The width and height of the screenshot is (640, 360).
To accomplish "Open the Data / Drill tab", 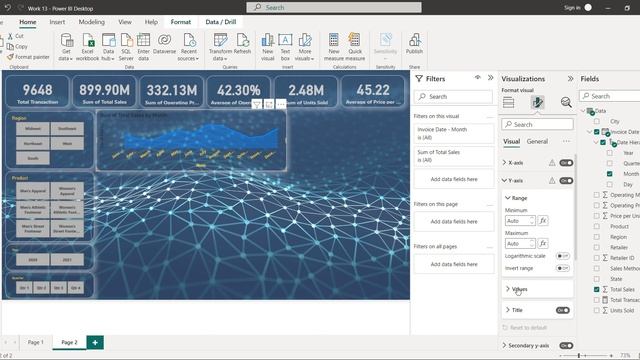I will coord(221,22).
